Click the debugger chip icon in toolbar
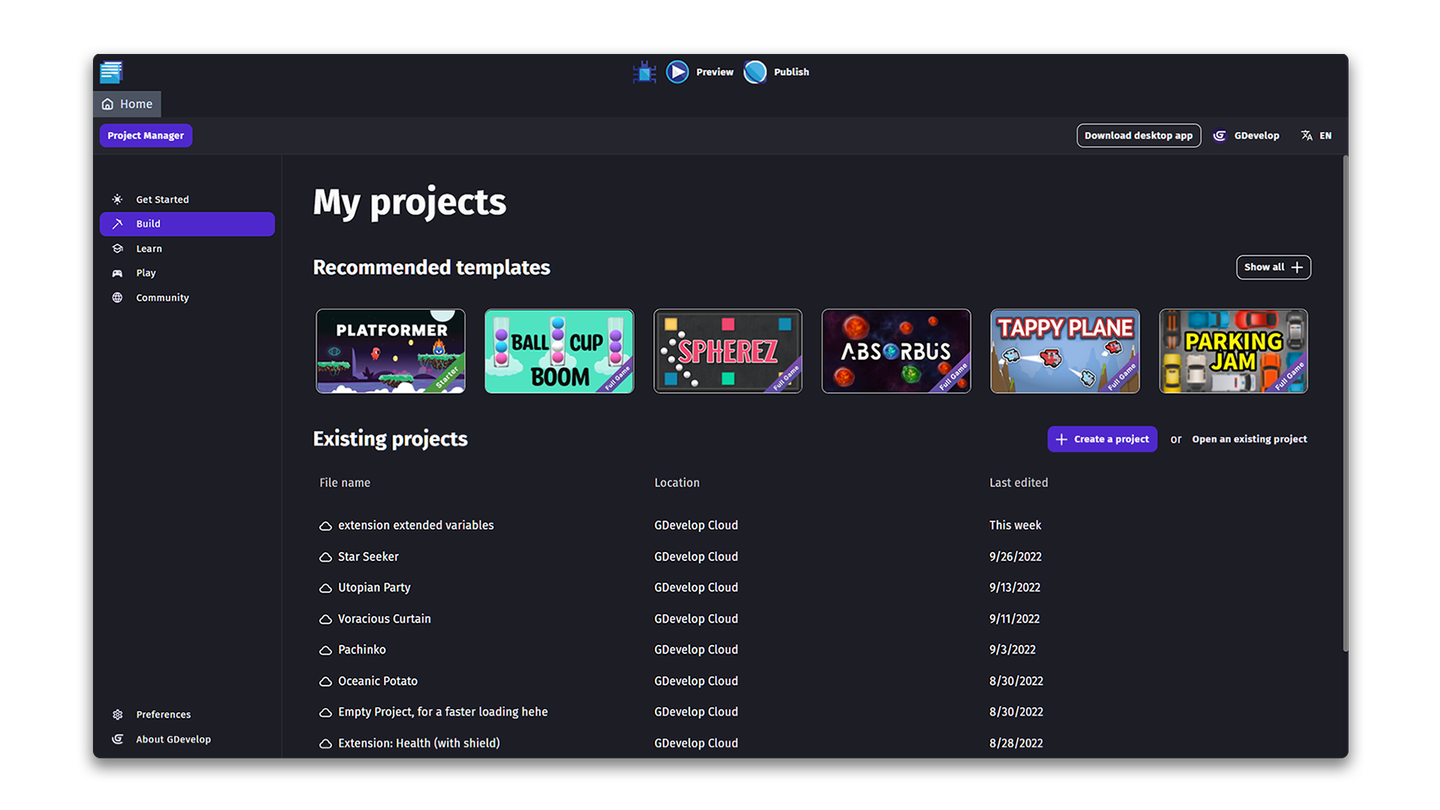1440x810 pixels. [645, 72]
